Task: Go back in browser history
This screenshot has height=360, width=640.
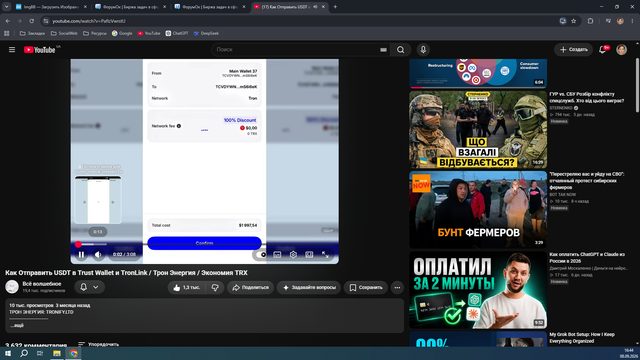Action: point(8,21)
